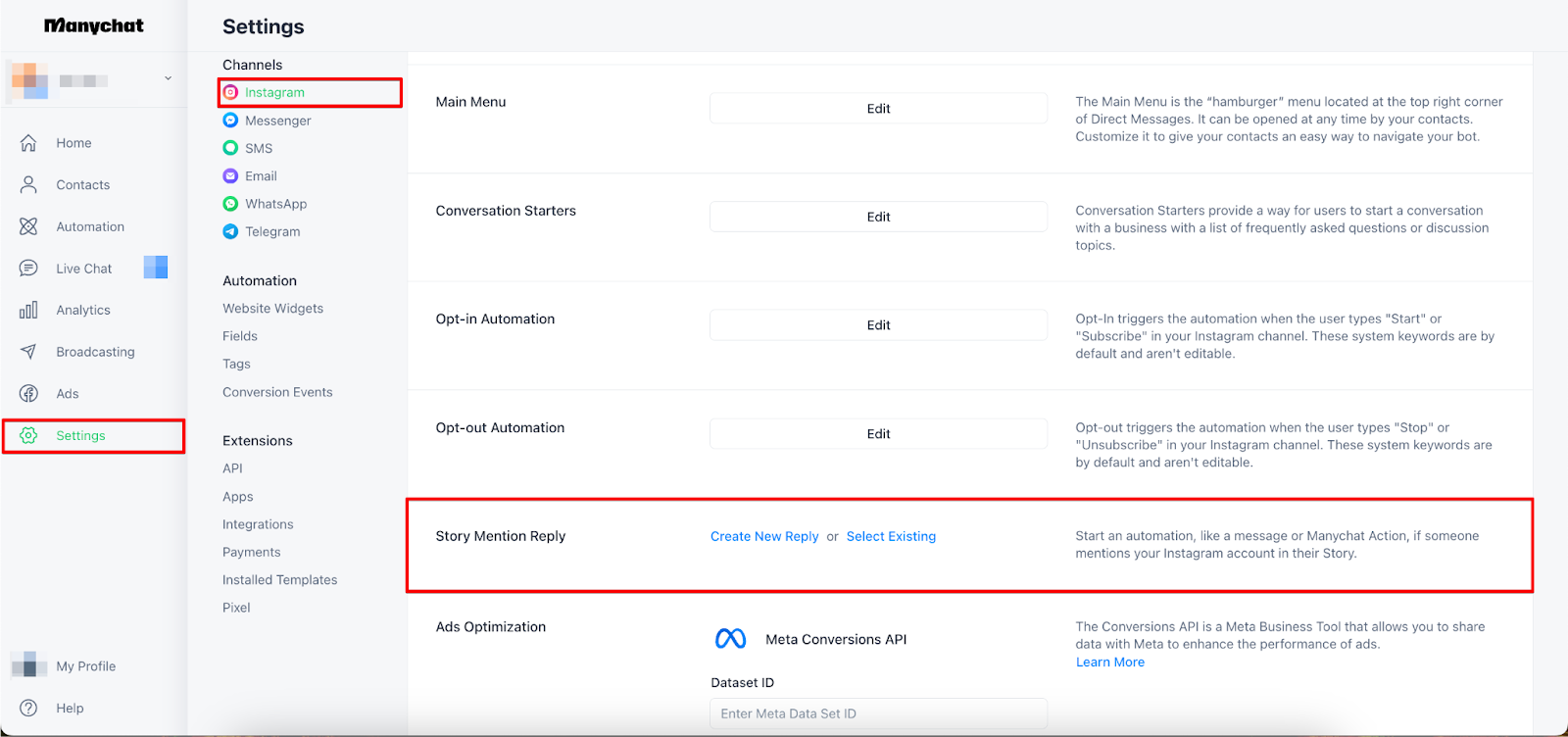Screen dimensions: 1568x737
Task: Open the Live Chat bubble icon
Action: [28, 269]
